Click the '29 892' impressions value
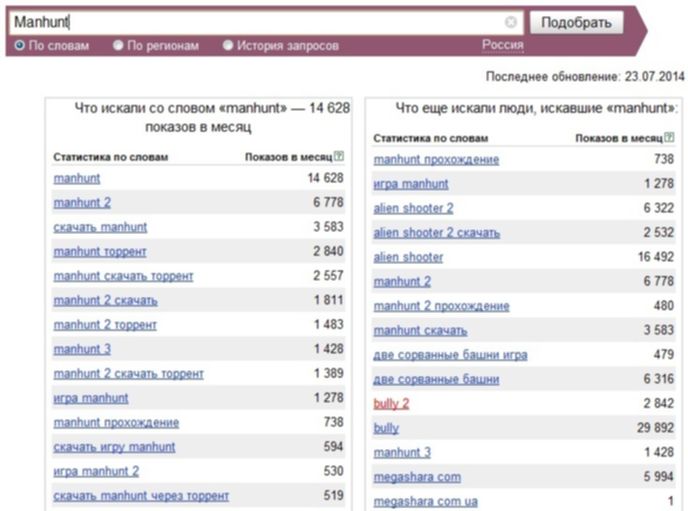The image size is (688, 511). pos(656,428)
